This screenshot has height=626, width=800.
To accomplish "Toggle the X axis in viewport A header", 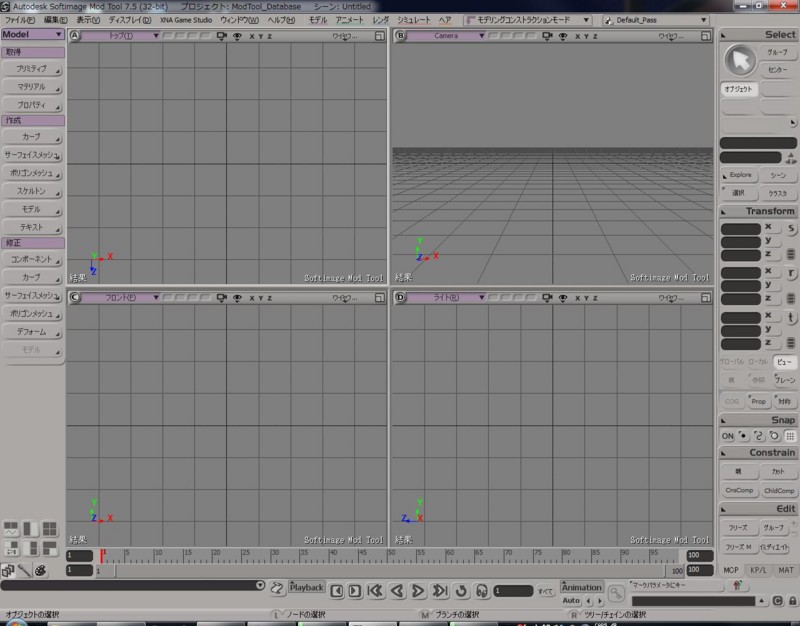I will [252, 36].
